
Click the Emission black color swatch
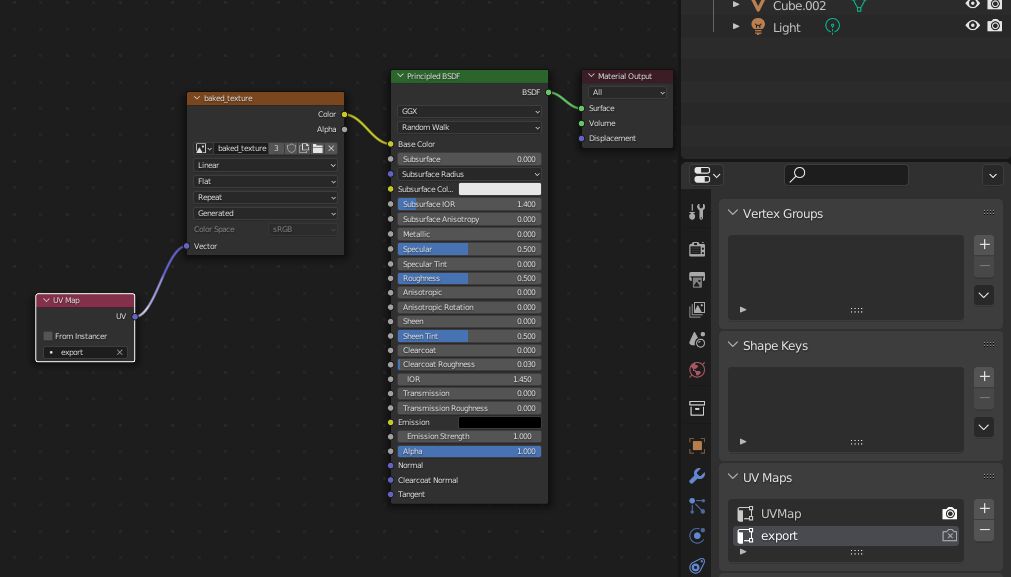click(500, 422)
